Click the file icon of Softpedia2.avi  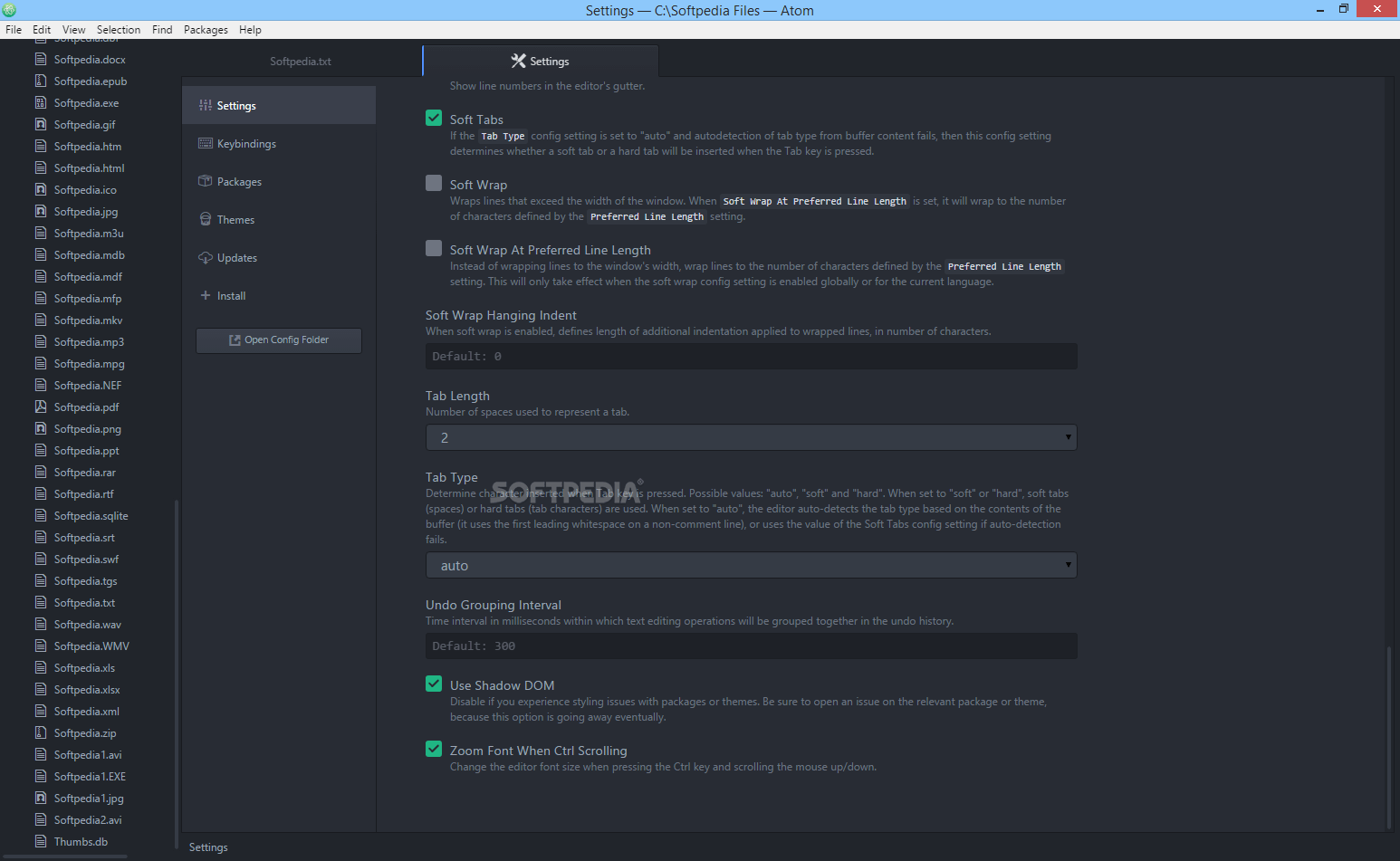(x=41, y=819)
